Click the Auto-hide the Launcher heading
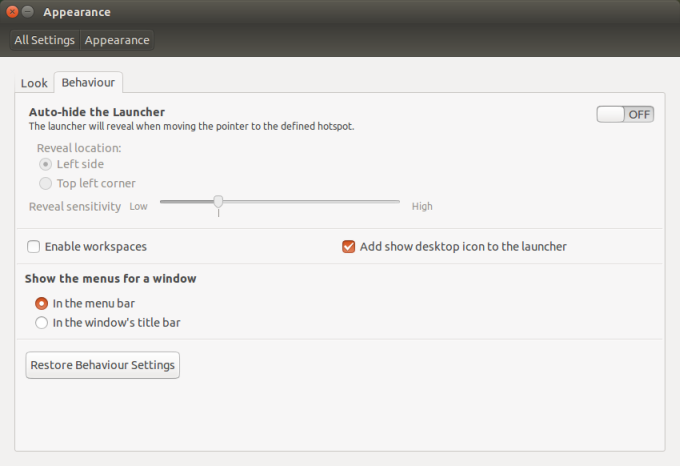This screenshot has height=466, width=680. click(97, 112)
